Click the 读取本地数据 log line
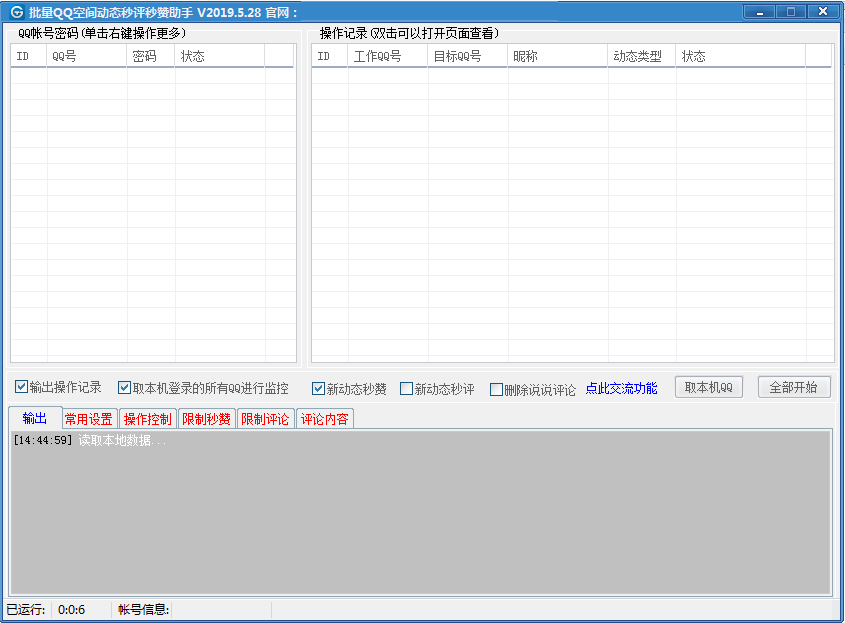Image resolution: width=845 pixels, height=623 pixels. pos(90,440)
